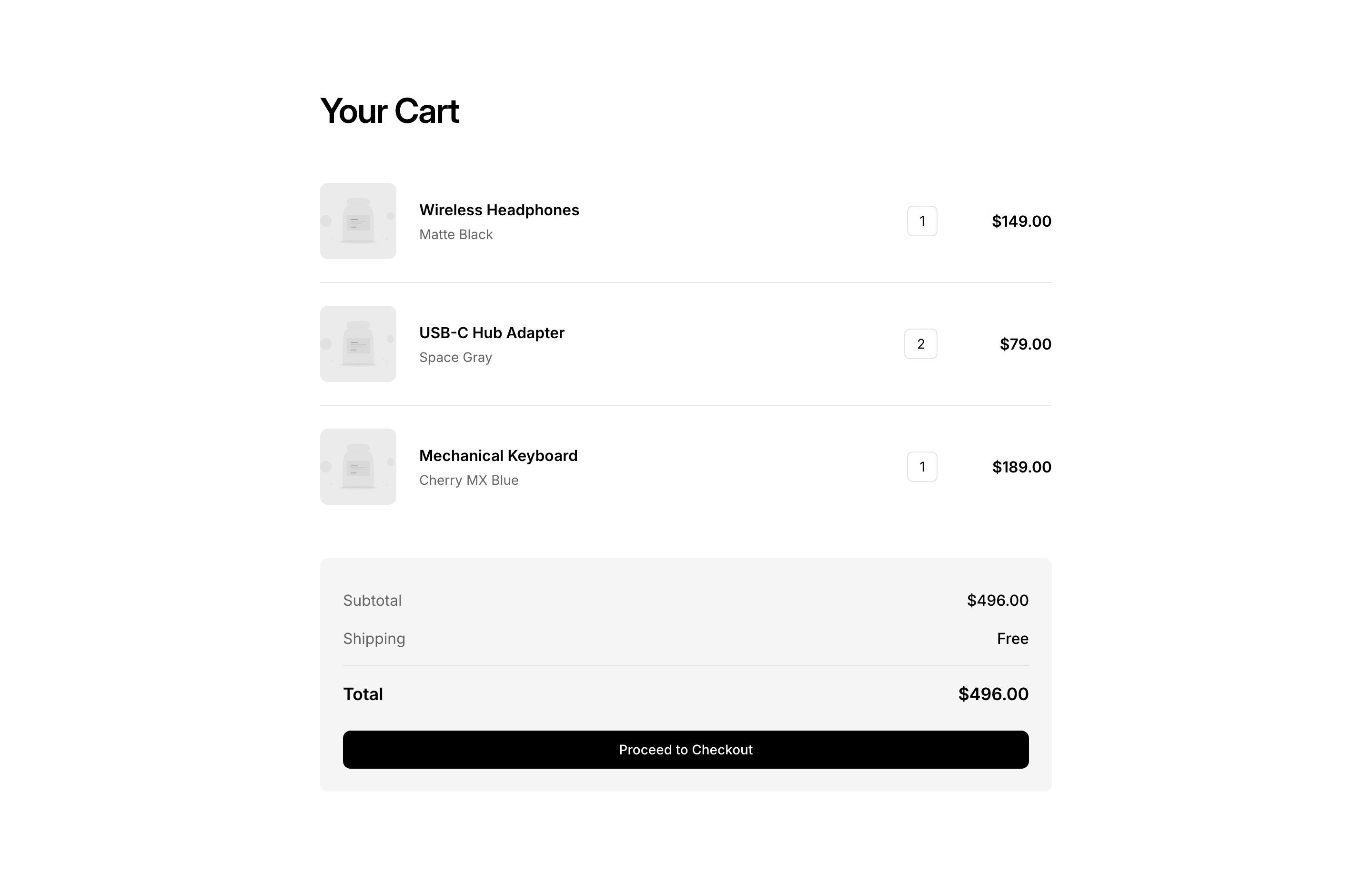
Task: Select the Mechanical Keyboard quantity input
Action: coord(921,466)
